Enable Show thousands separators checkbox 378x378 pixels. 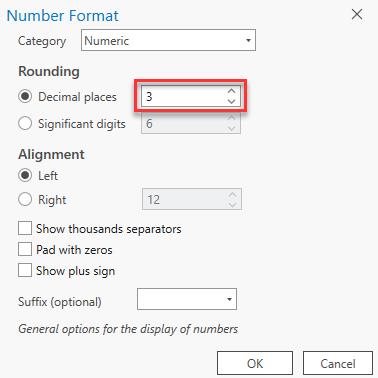tap(25, 229)
